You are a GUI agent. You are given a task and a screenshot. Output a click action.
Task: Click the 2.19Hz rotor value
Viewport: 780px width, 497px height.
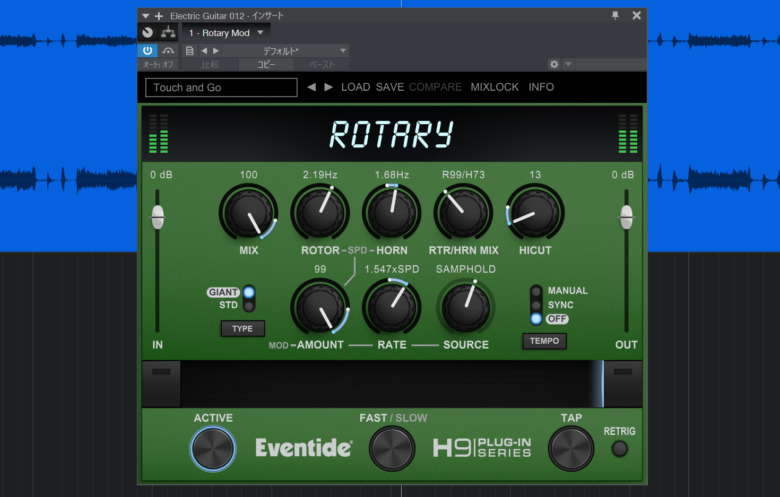coord(320,175)
